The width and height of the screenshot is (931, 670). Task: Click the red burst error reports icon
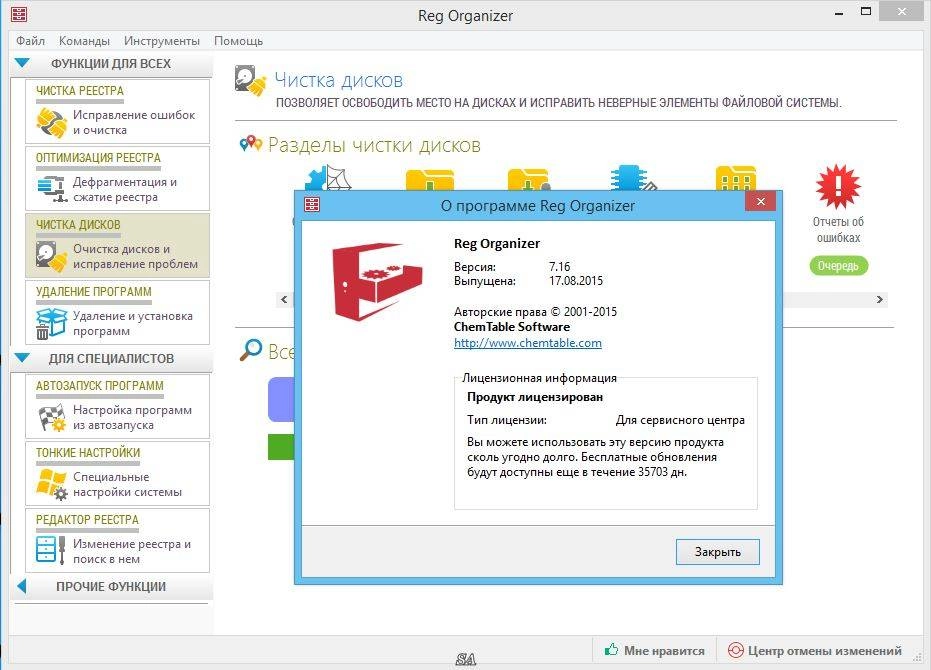pos(838,187)
